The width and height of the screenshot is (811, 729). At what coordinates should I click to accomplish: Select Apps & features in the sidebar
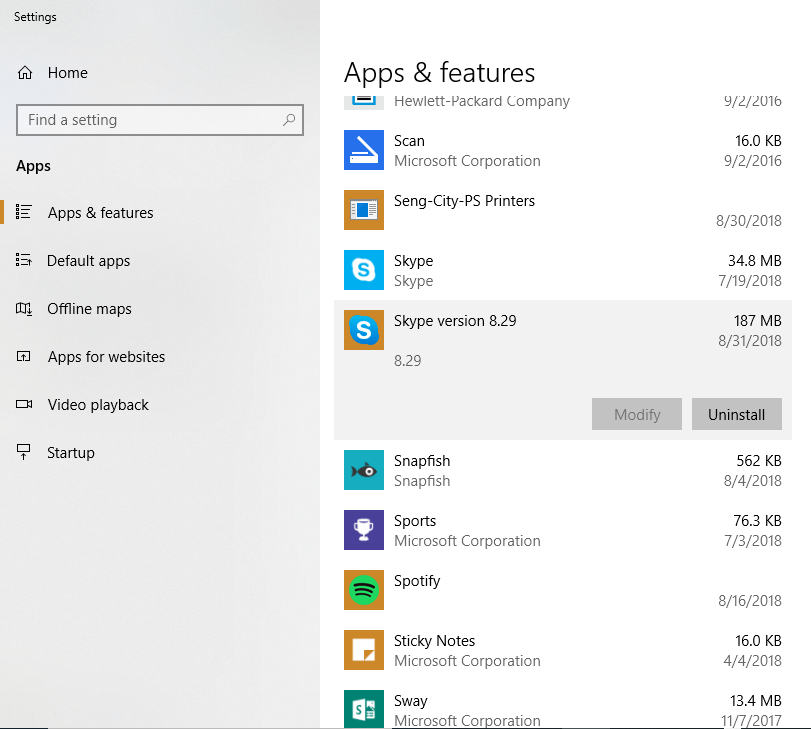(x=100, y=213)
